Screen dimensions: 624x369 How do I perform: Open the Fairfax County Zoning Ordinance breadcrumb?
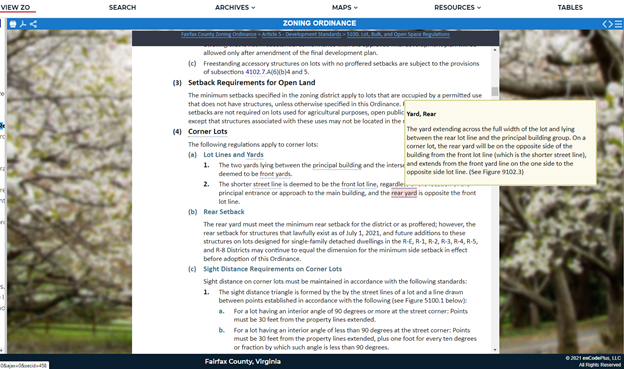(x=218, y=34)
